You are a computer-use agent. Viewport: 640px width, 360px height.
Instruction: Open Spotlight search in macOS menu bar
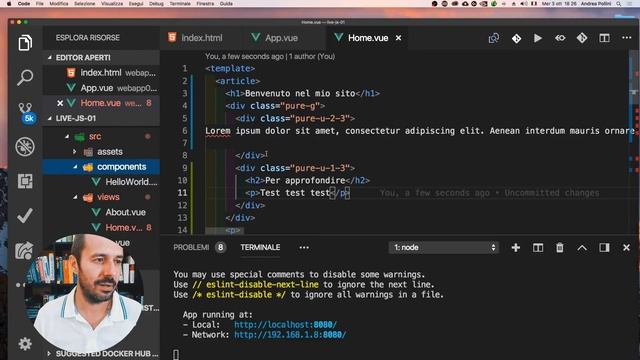[x=619, y=4]
